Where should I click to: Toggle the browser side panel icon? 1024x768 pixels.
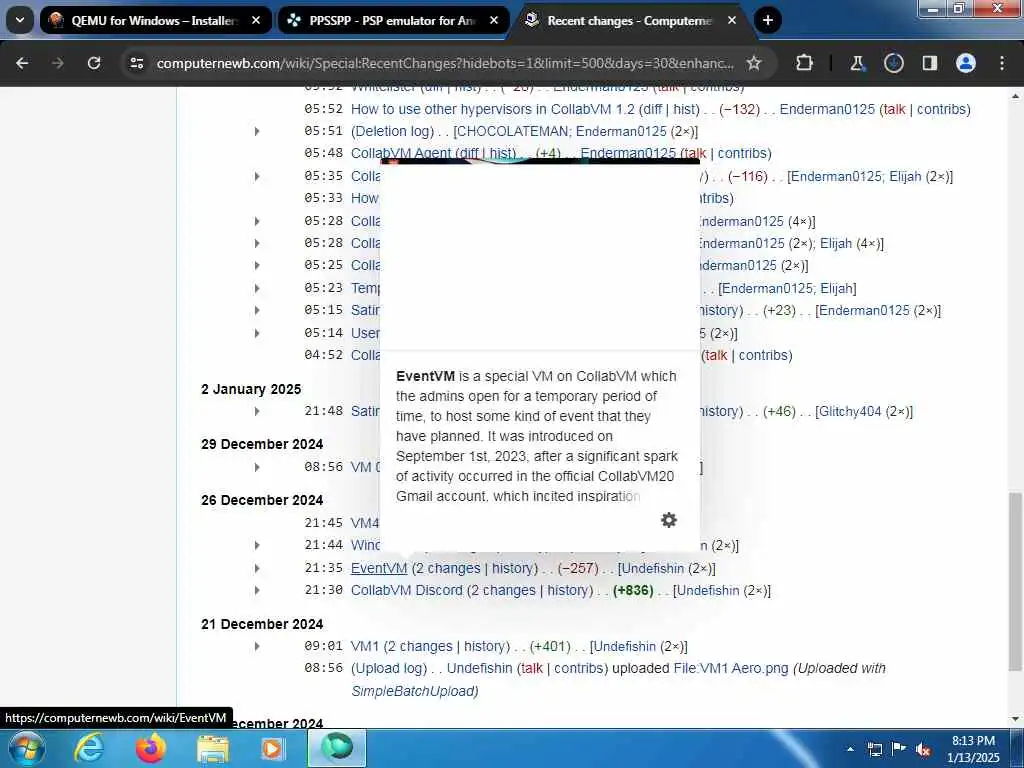coord(930,63)
